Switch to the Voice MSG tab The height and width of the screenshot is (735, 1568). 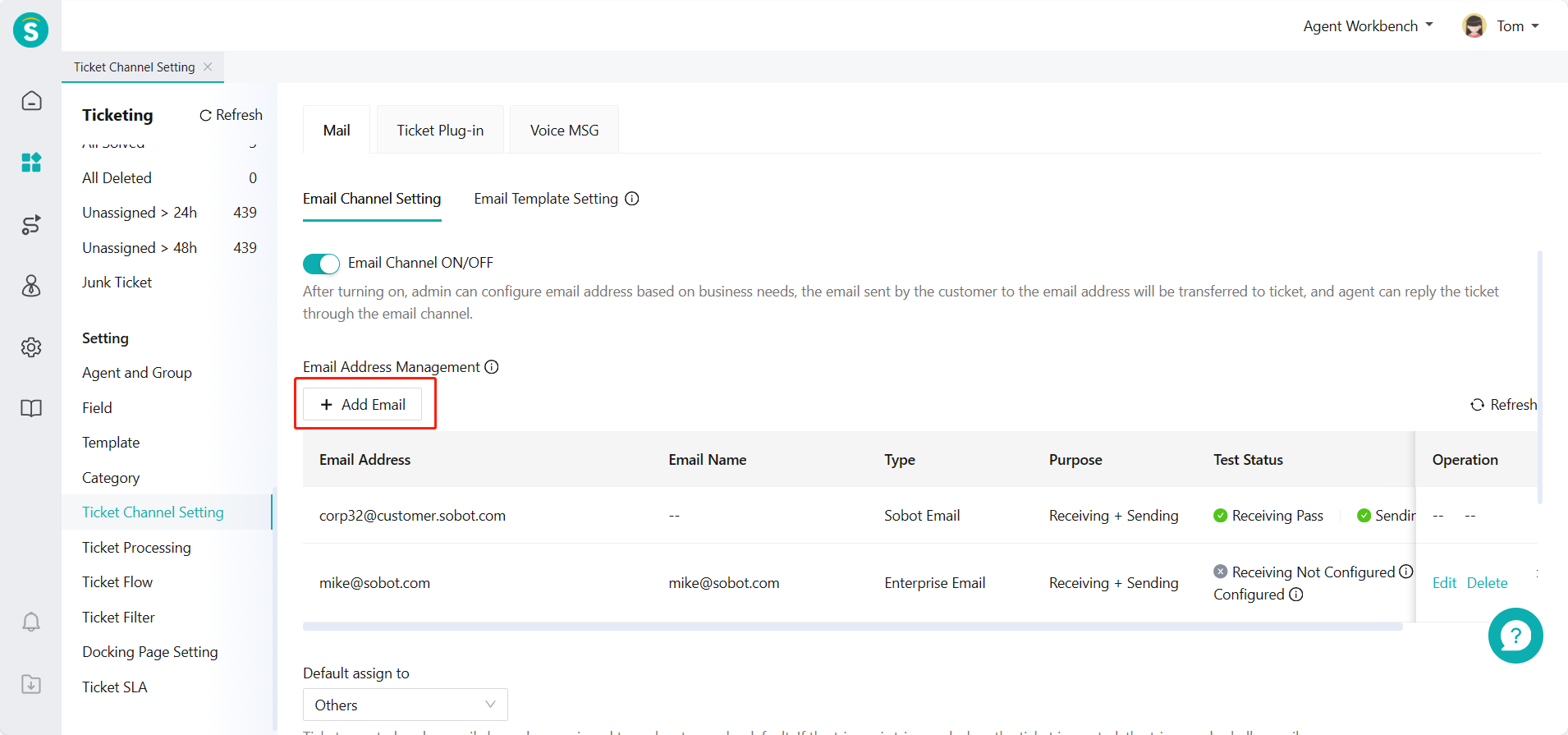coord(564,130)
